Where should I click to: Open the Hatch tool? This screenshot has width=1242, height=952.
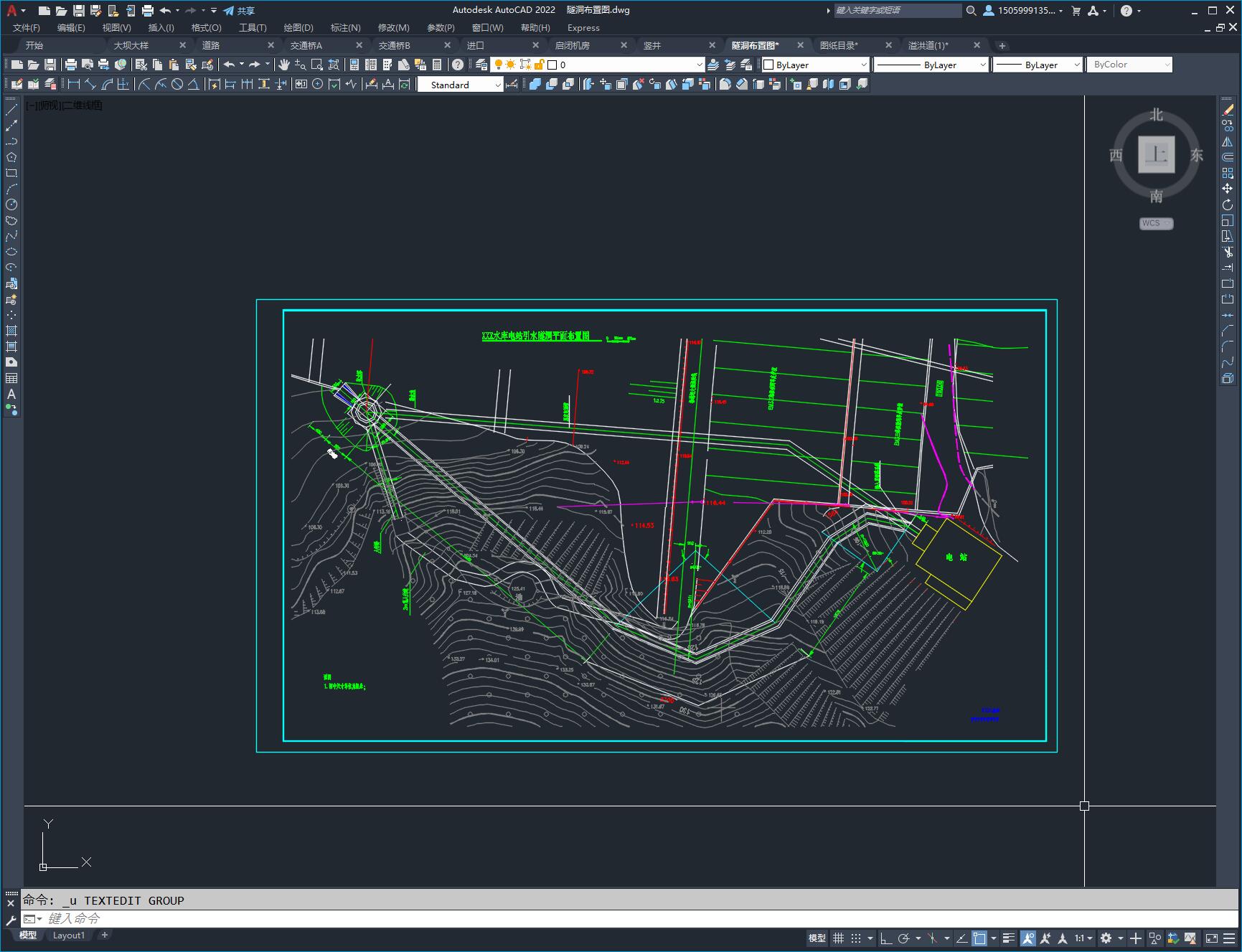click(11, 331)
